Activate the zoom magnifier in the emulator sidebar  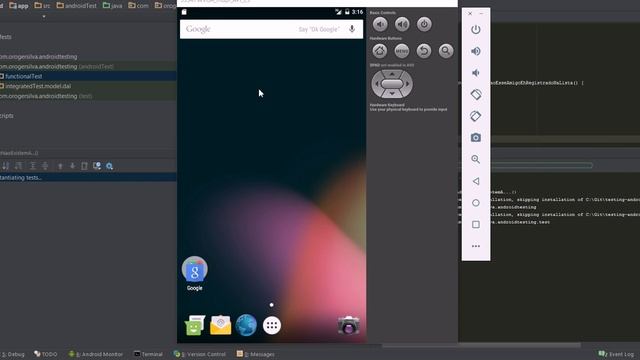click(476, 159)
